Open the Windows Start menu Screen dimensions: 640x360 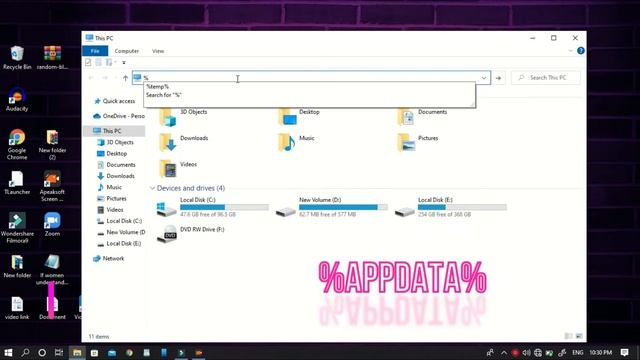pos(8,352)
